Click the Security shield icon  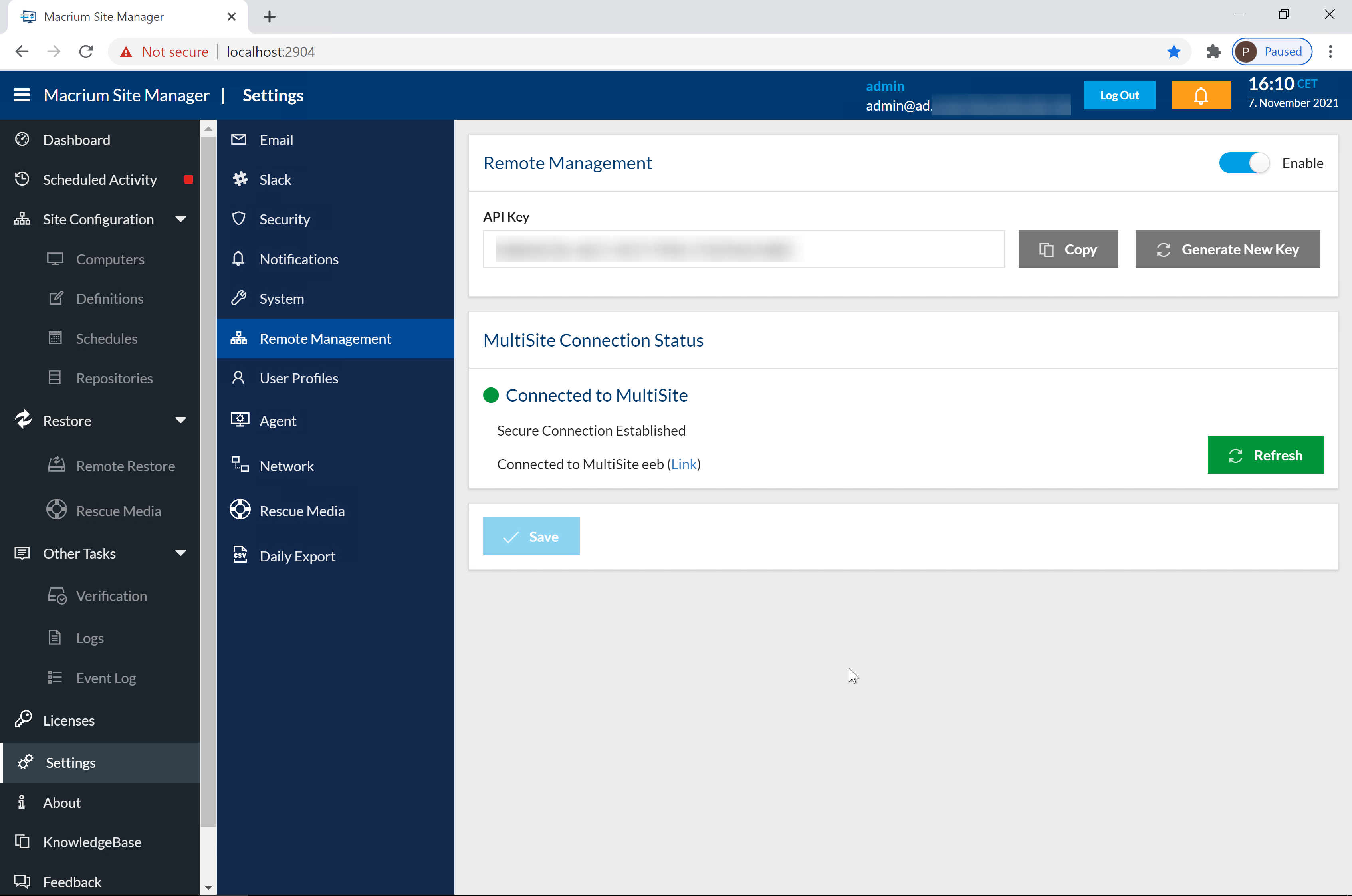[x=239, y=219]
